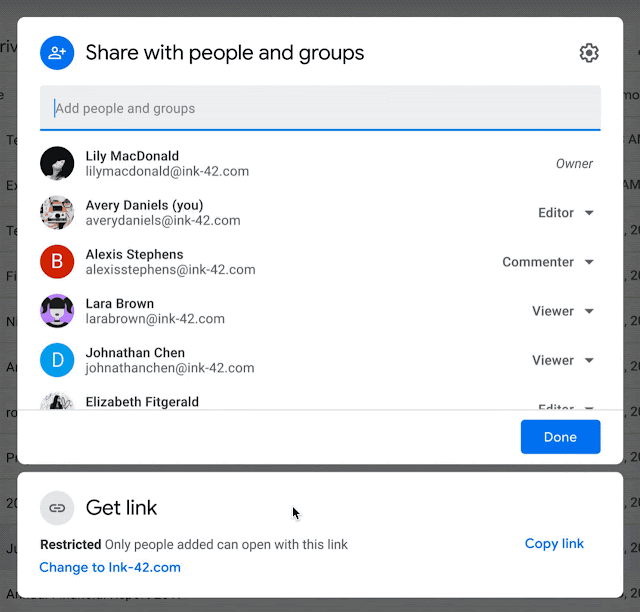
Task: Click the Get link heading
Action: (121, 508)
